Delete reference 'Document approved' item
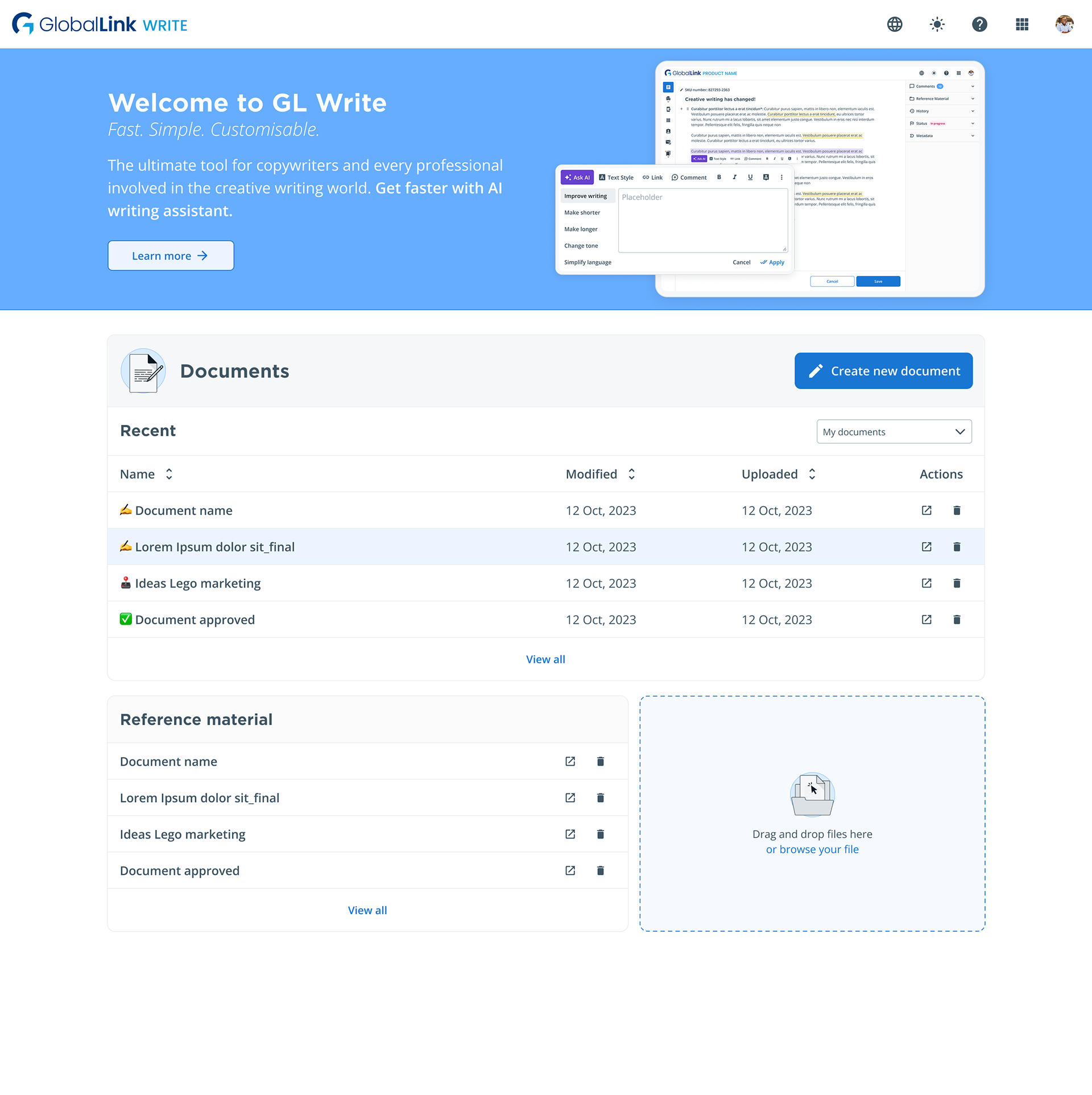1092x1095 pixels. 600,870
